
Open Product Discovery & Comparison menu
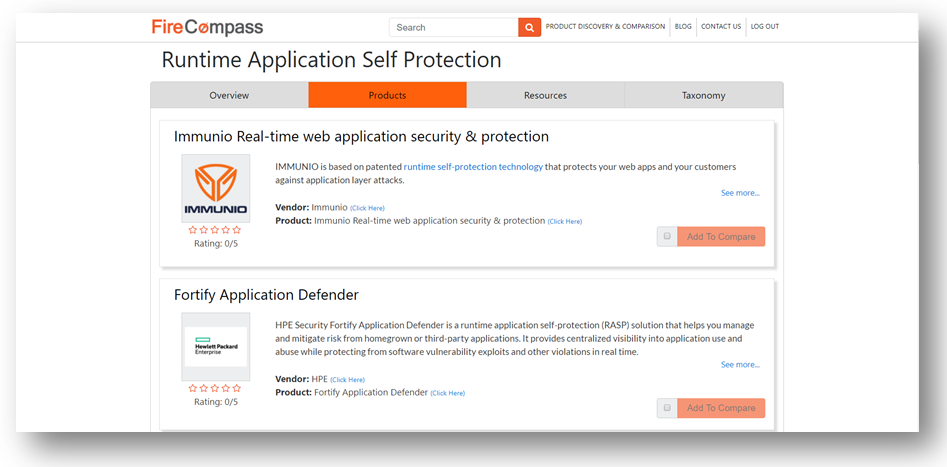pos(605,27)
